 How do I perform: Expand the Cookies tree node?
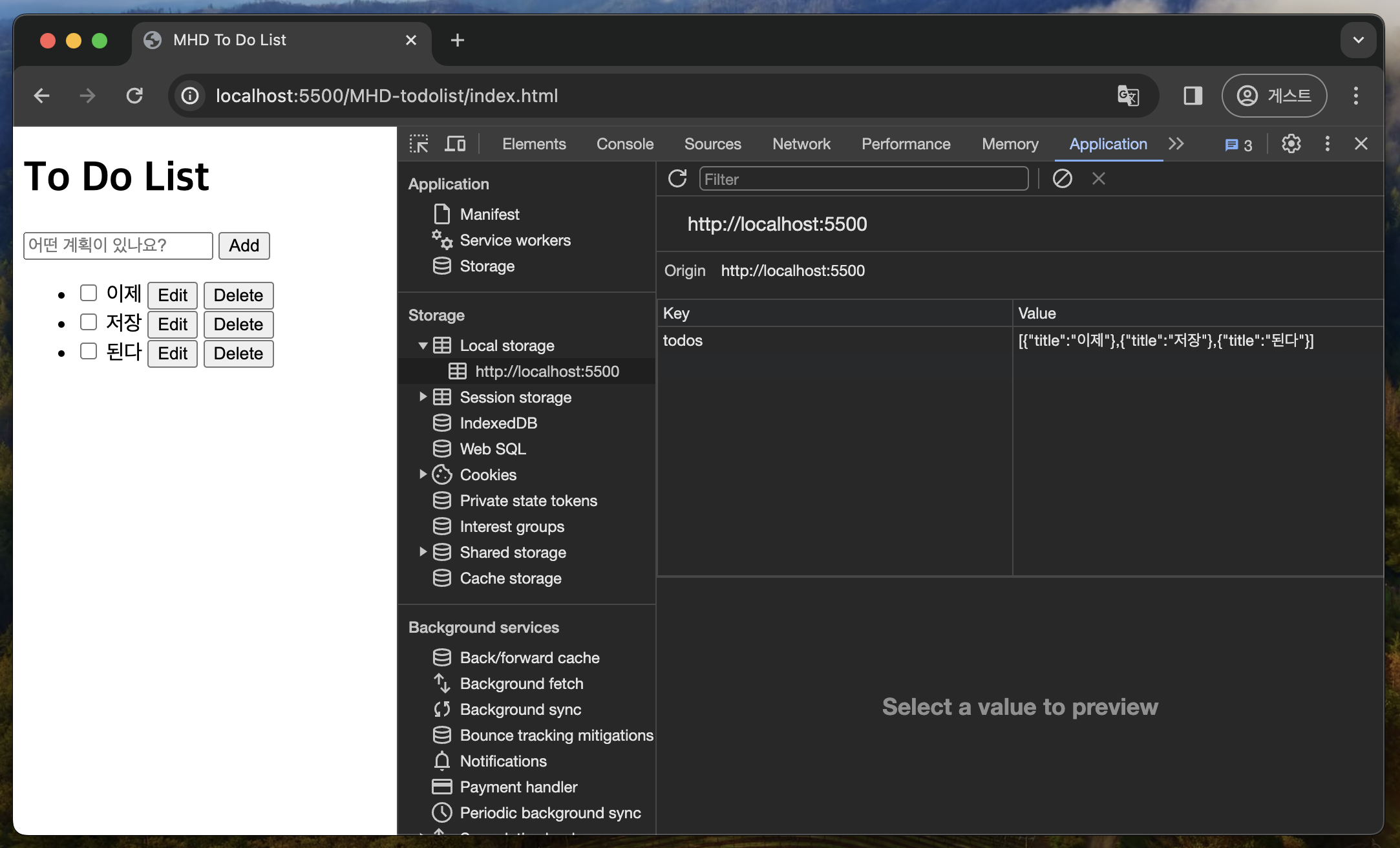[423, 474]
